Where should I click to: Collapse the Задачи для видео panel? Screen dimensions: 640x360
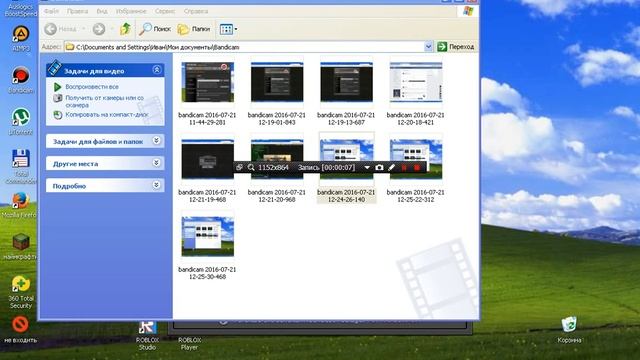(157, 70)
